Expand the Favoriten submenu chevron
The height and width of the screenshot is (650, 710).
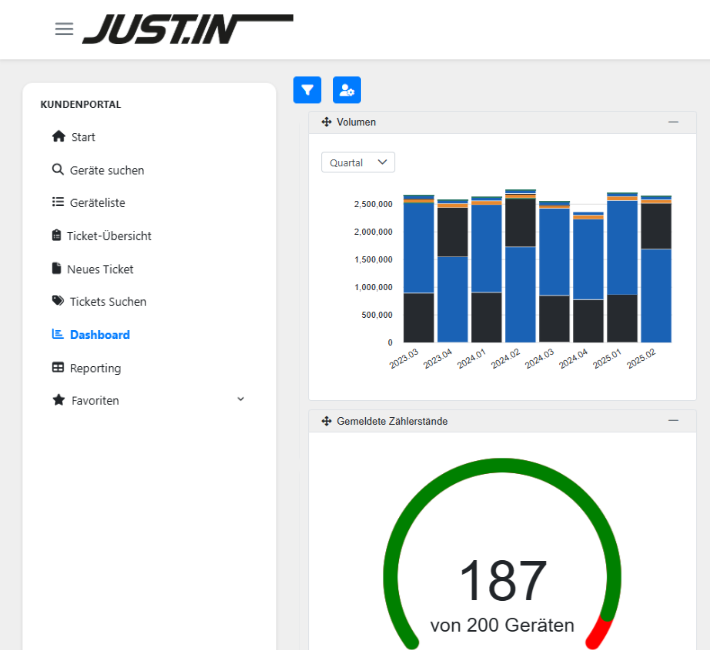pyautogui.click(x=240, y=400)
